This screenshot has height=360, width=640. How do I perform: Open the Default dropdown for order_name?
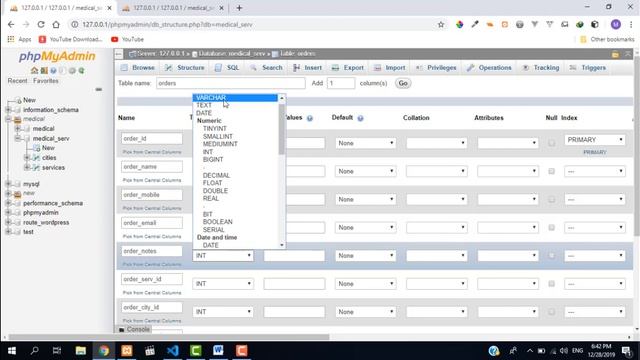coord(365,171)
